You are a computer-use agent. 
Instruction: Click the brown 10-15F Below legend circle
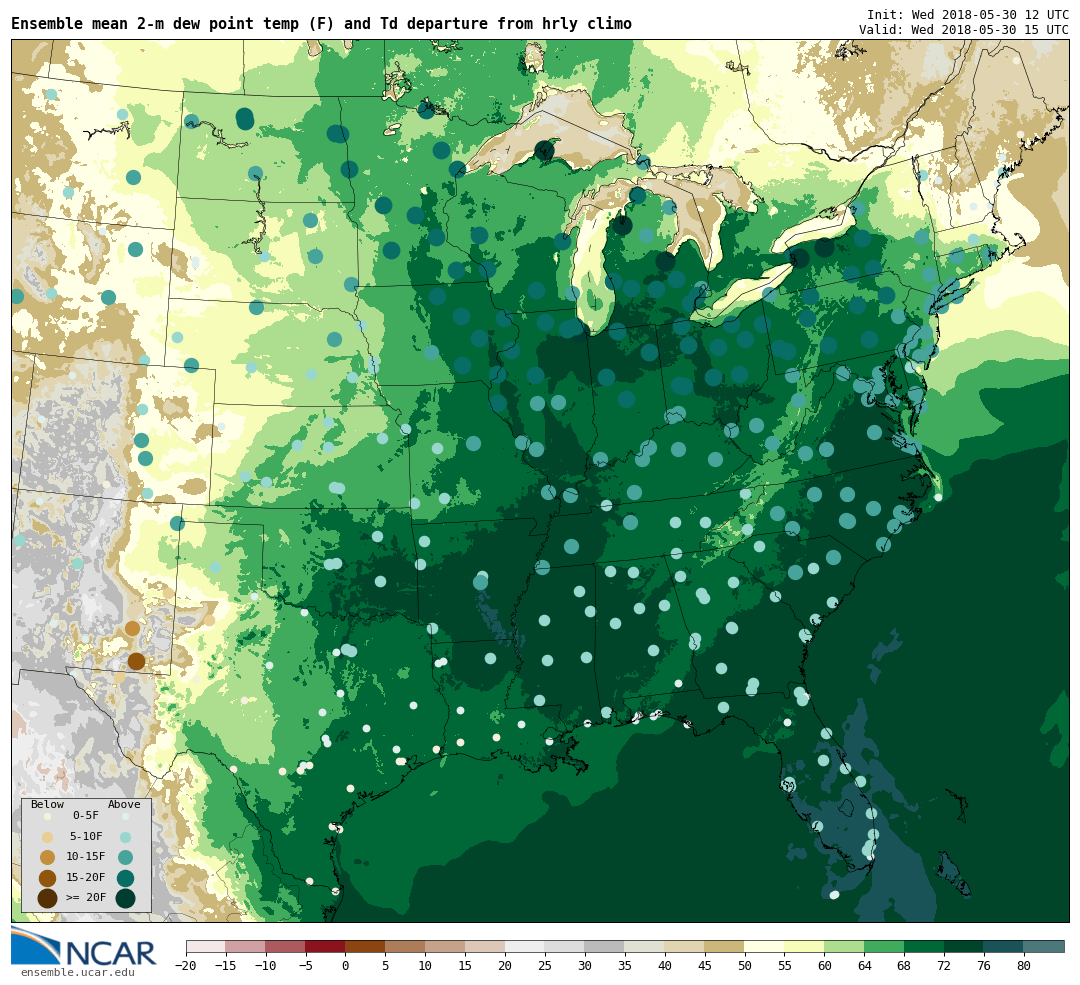(x=47, y=858)
